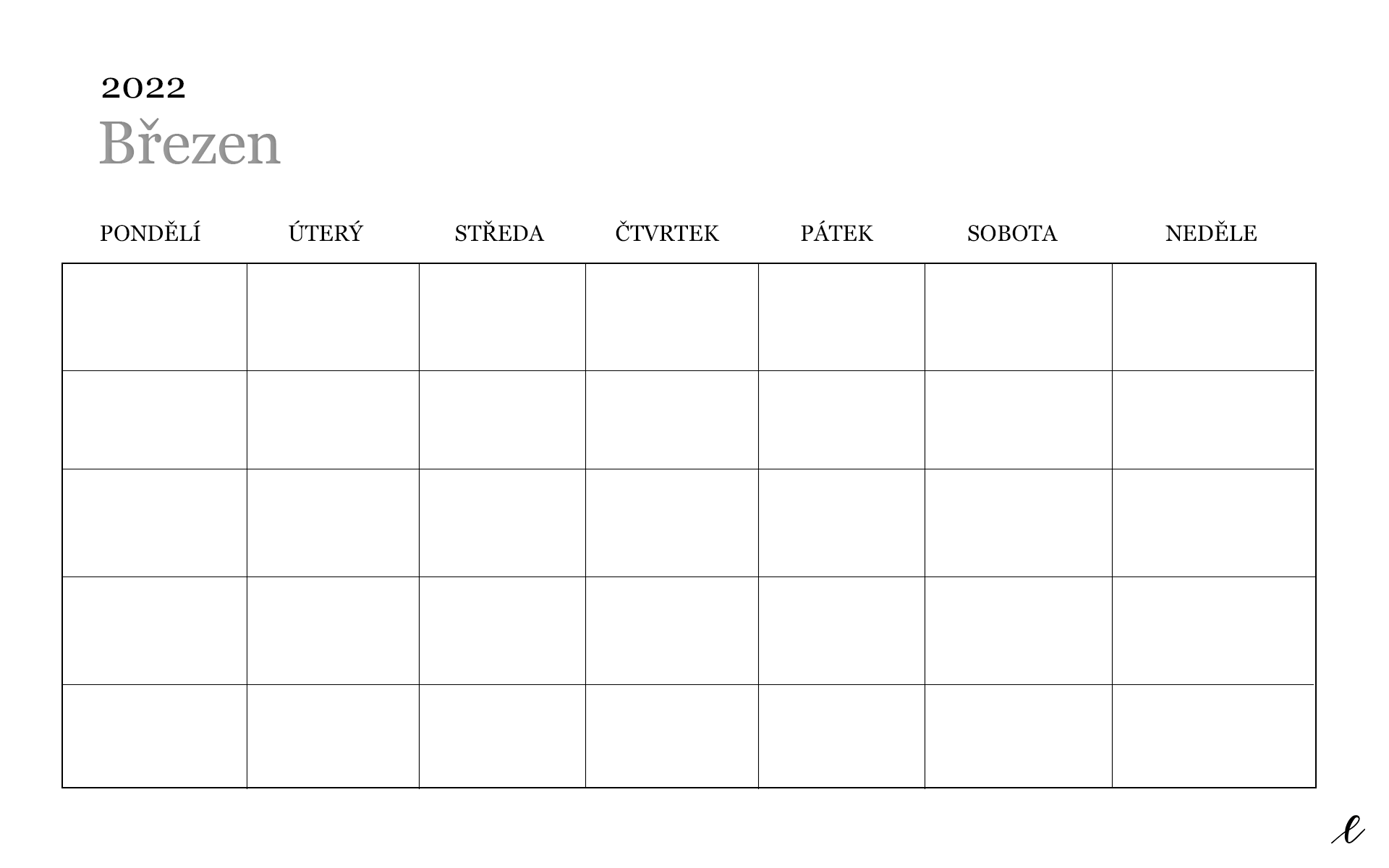Click the second-row cell under ÚTERÝ
This screenshot has height=868, width=1389.
point(333,420)
